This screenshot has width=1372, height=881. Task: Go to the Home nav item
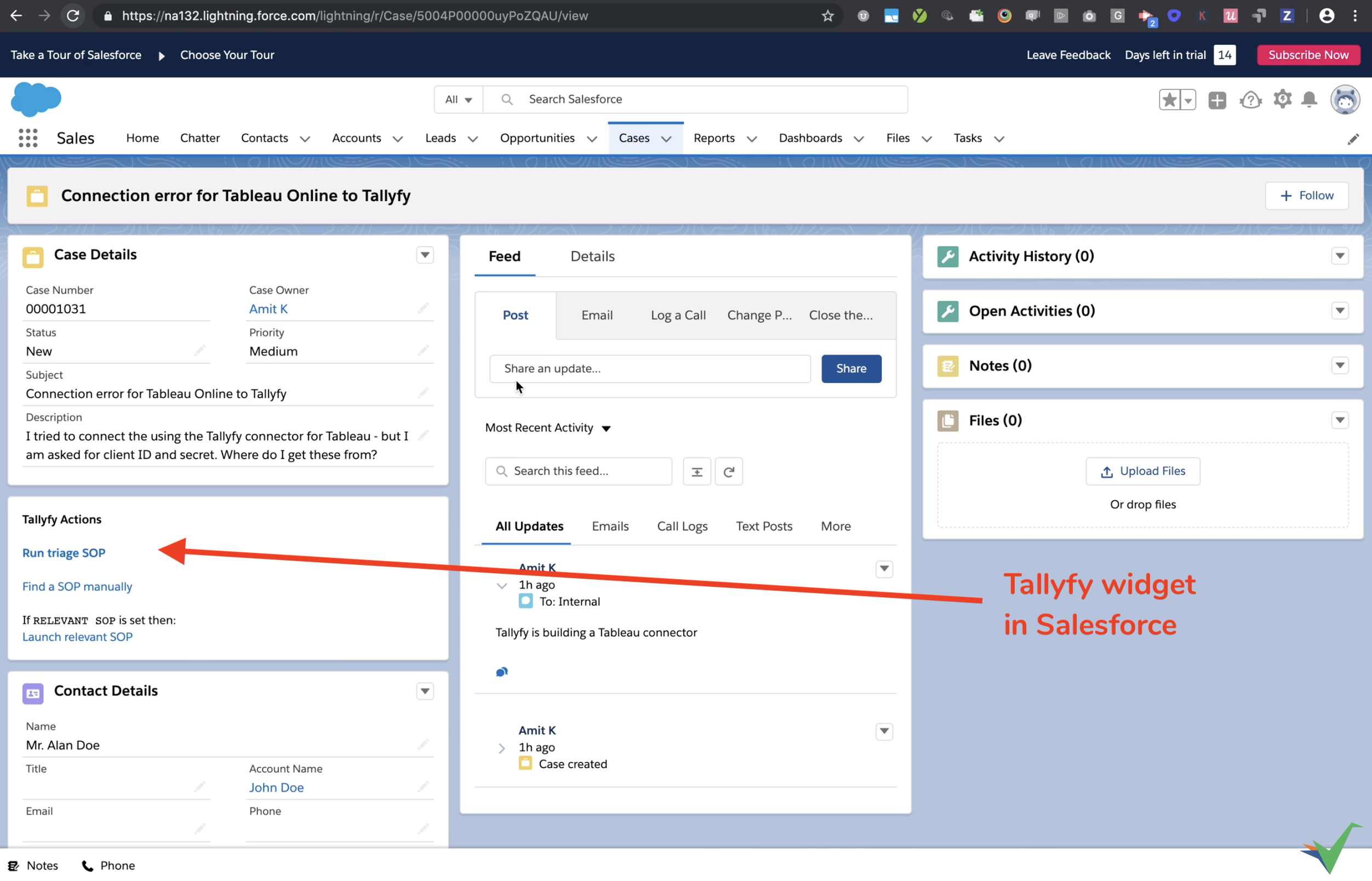(x=142, y=138)
